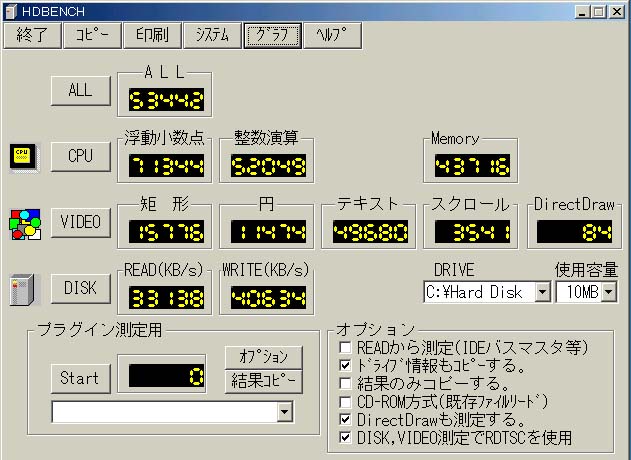Enable READから測定 checkbox
The height and width of the screenshot is (460, 631).
tap(346, 347)
